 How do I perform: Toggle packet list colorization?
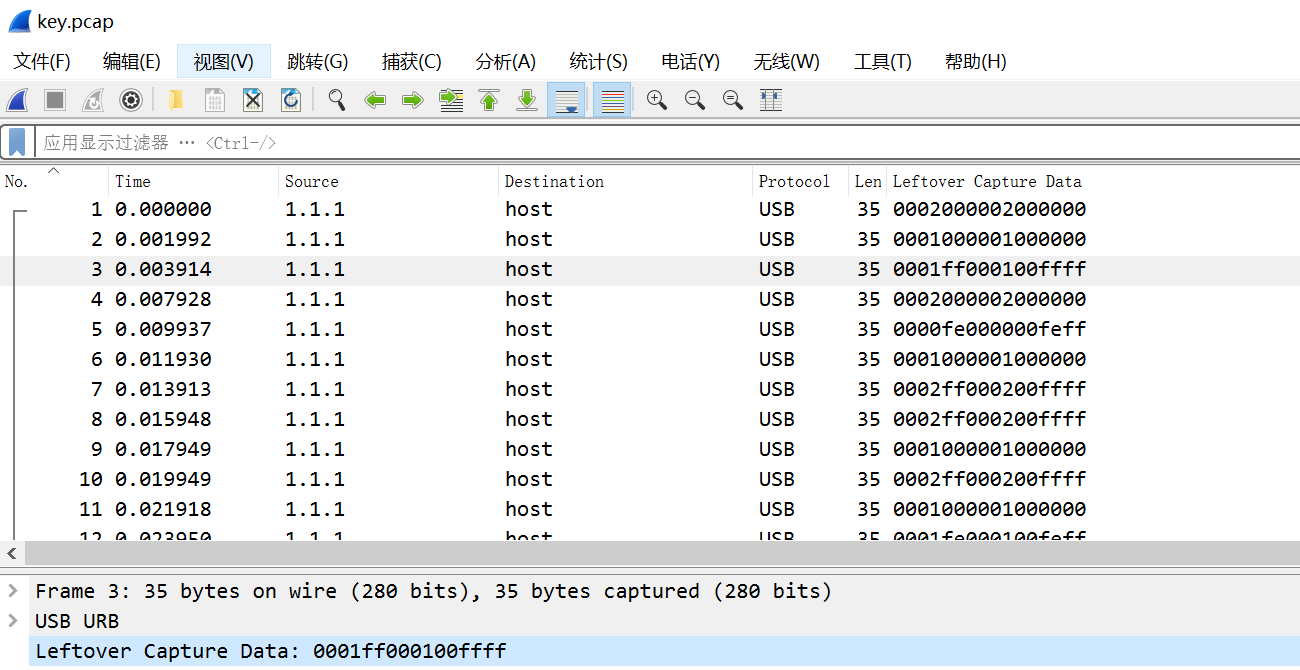tap(611, 100)
